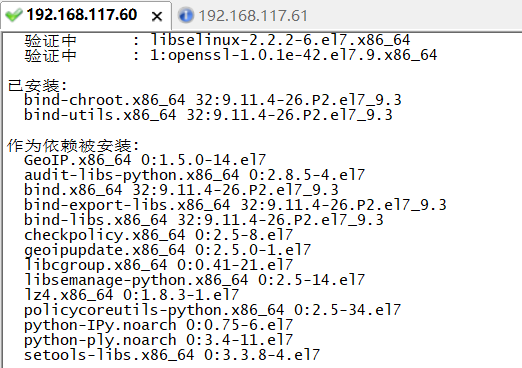Click the green checkmark connected status icon
The height and width of the screenshot is (368, 522).
pyautogui.click(x=14, y=15)
